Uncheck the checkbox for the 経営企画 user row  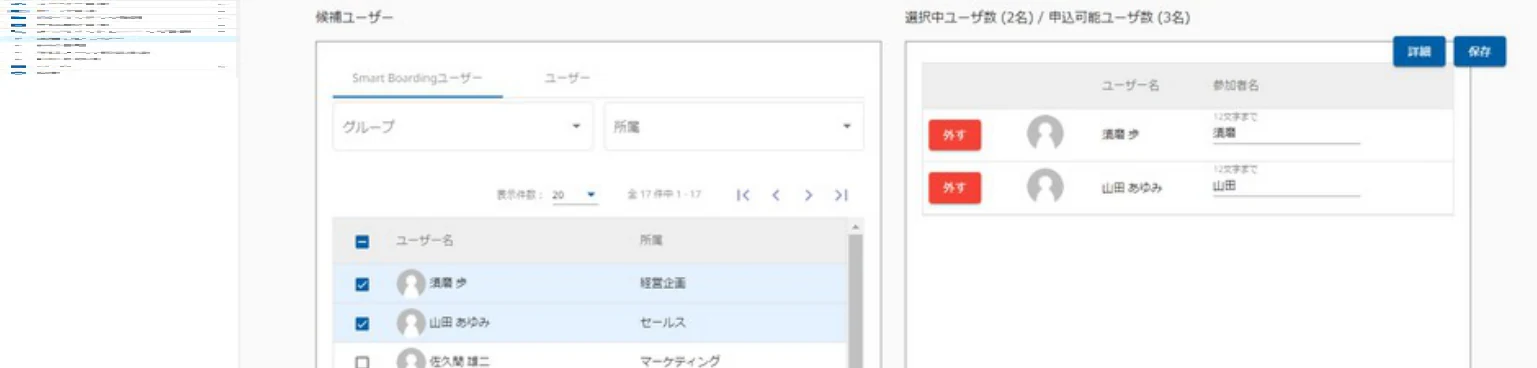(x=362, y=284)
